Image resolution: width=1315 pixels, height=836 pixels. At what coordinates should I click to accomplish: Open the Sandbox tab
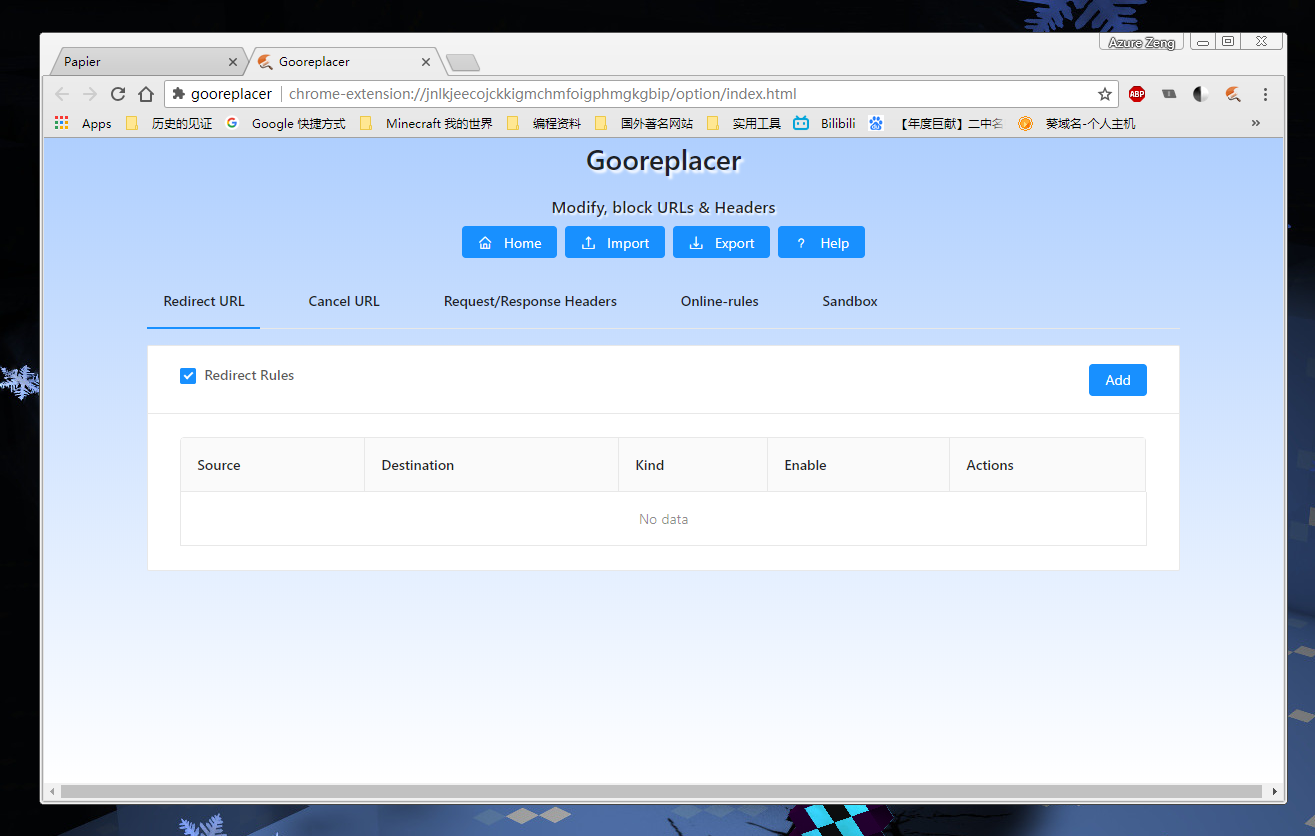[850, 301]
